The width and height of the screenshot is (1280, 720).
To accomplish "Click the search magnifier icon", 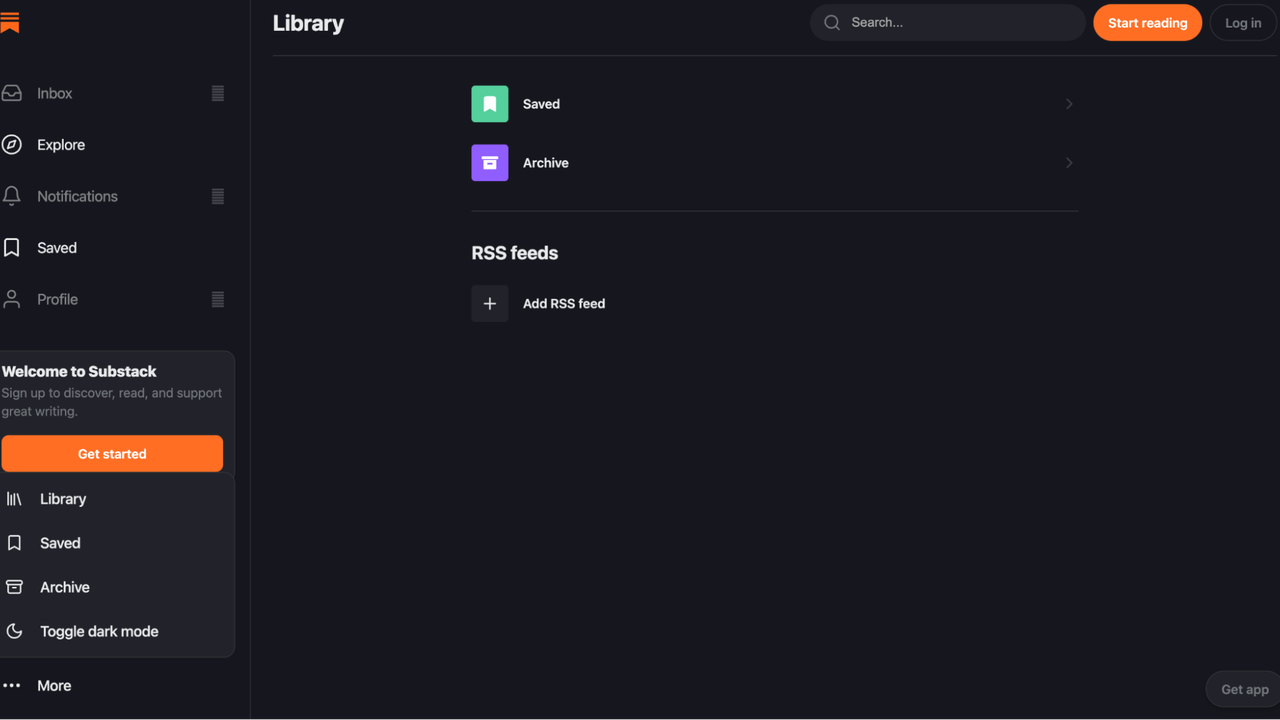I will (x=831, y=22).
